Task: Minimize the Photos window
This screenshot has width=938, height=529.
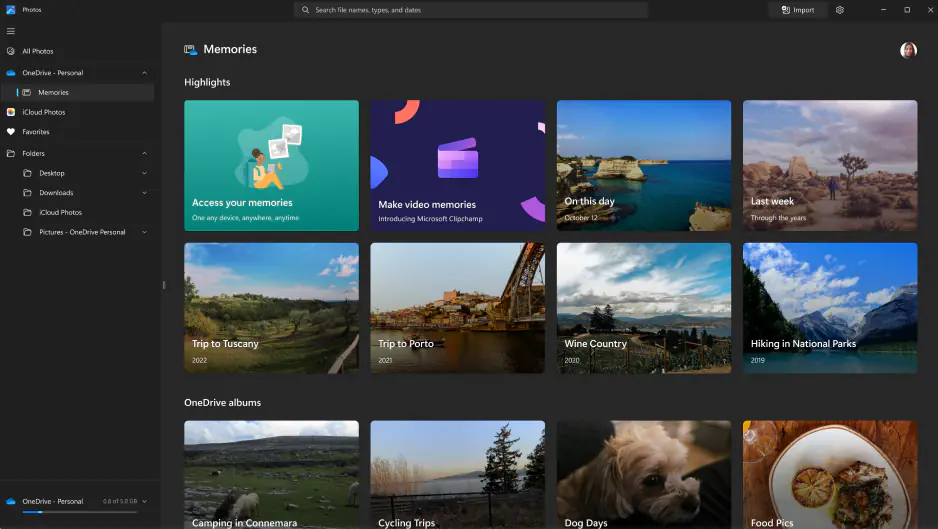Action: (x=883, y=10)
